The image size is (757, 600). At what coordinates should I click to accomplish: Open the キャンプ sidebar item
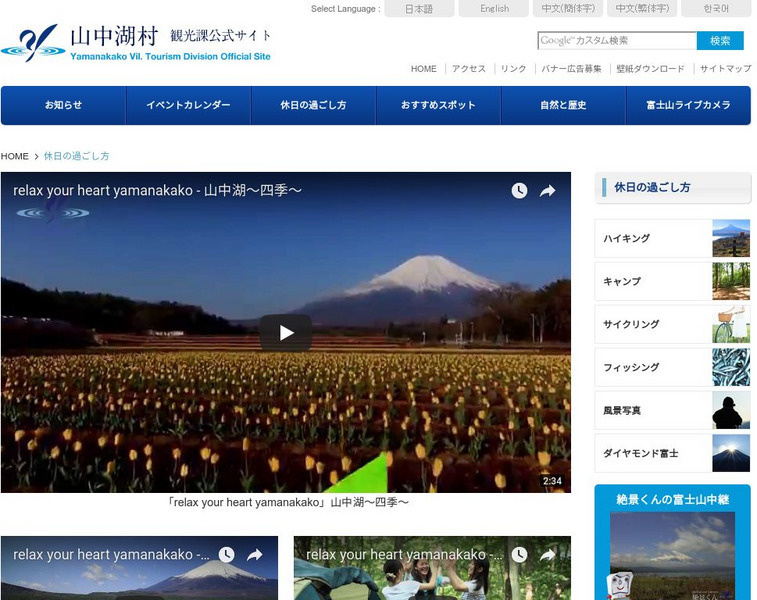[x=673, y=281]
